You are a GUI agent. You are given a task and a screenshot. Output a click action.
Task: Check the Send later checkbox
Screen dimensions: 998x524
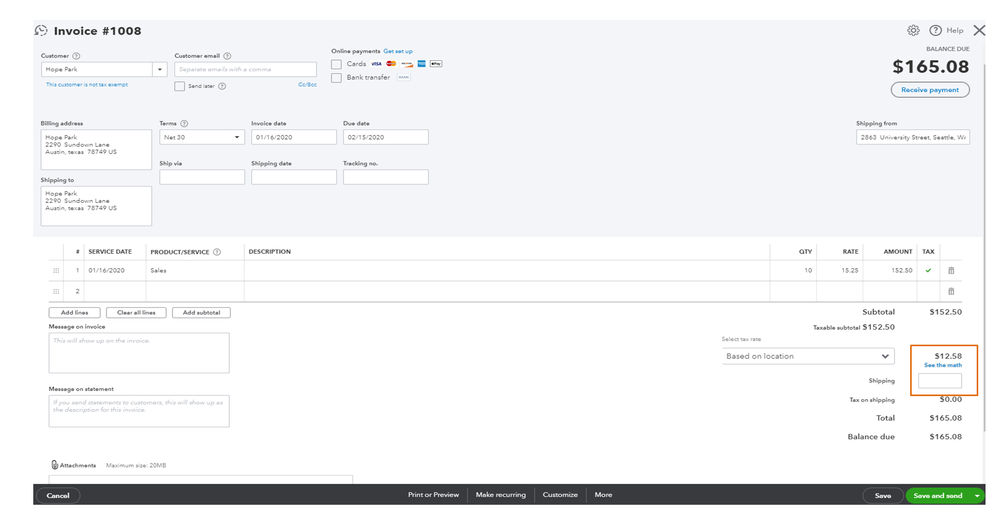coord(179,86)
